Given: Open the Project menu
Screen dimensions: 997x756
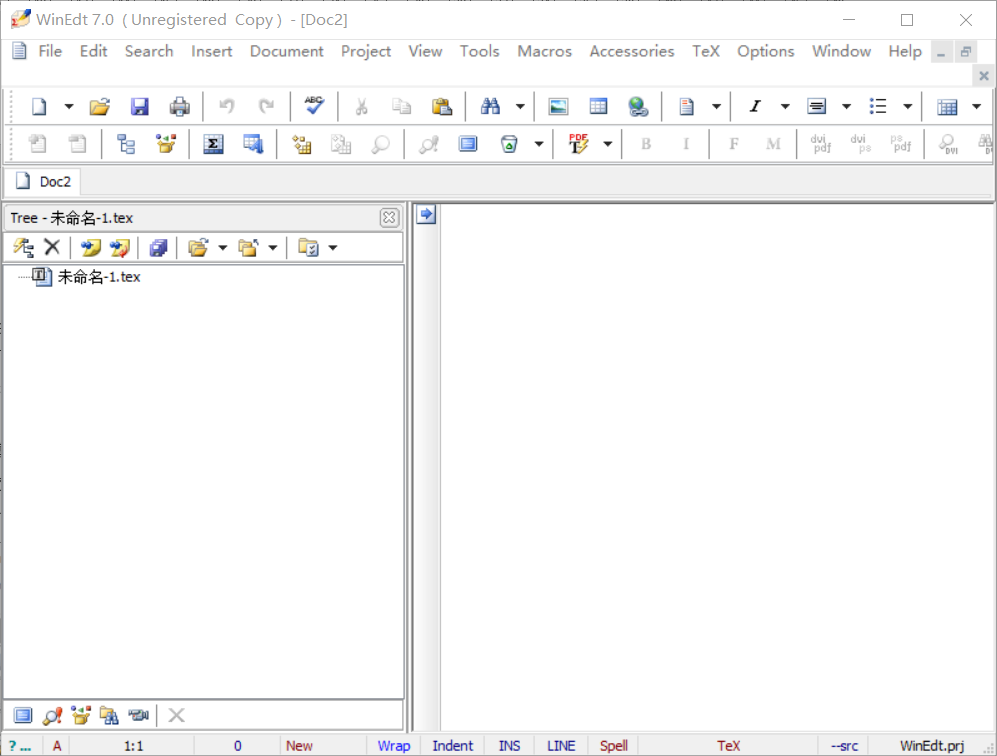Looking at the screenshot, I should point(366,51).
